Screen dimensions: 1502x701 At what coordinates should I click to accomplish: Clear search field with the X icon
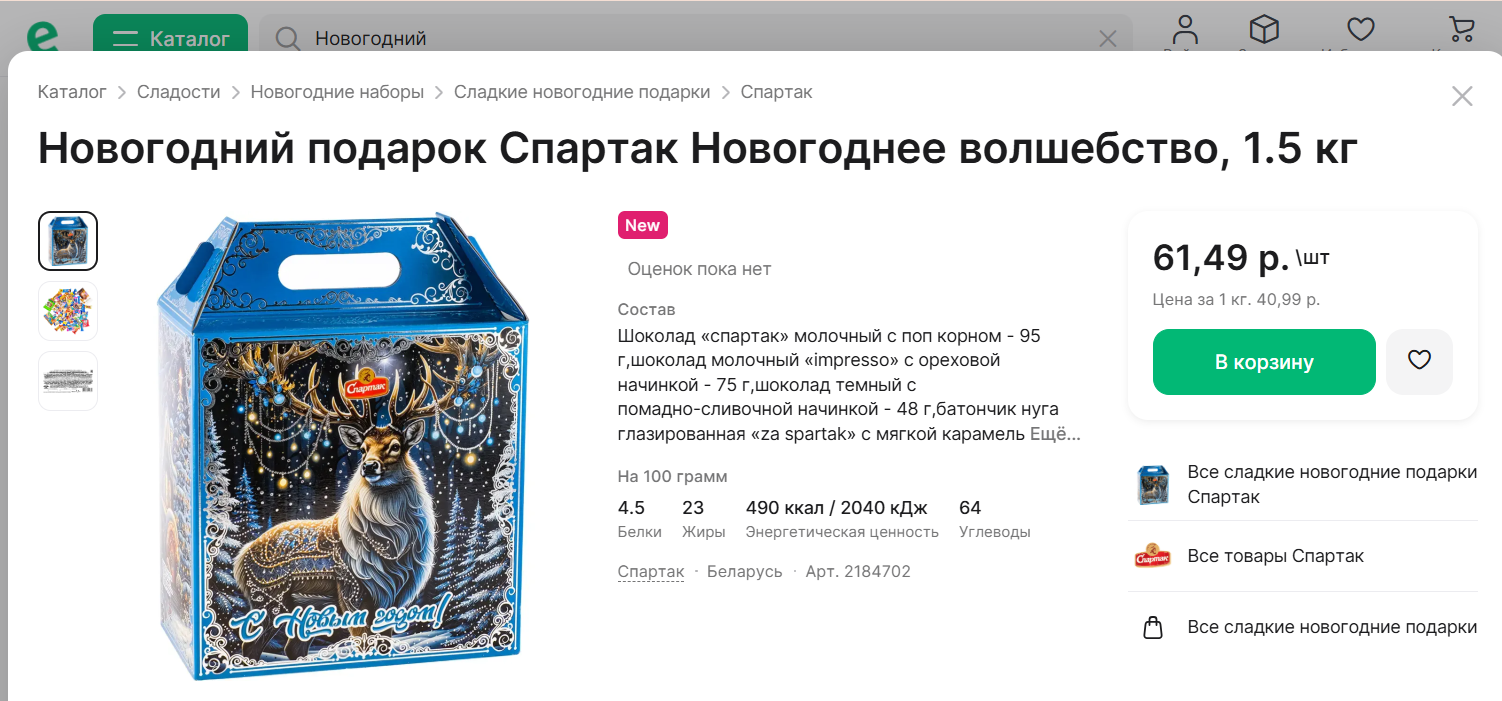pyautogui.click(x=1108, y=39)
